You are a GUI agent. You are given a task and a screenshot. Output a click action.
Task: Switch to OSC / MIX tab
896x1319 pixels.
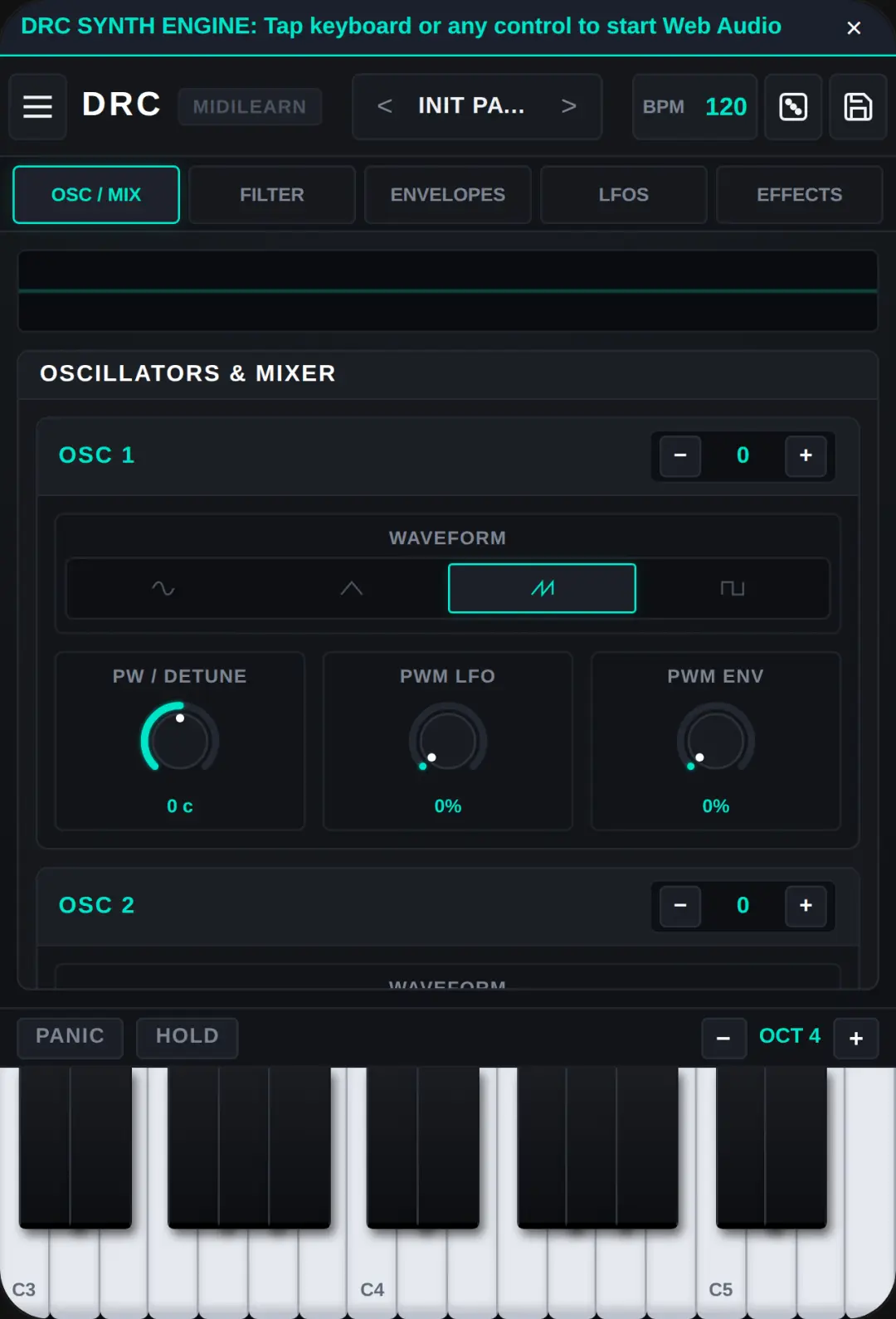pos(96,195)
